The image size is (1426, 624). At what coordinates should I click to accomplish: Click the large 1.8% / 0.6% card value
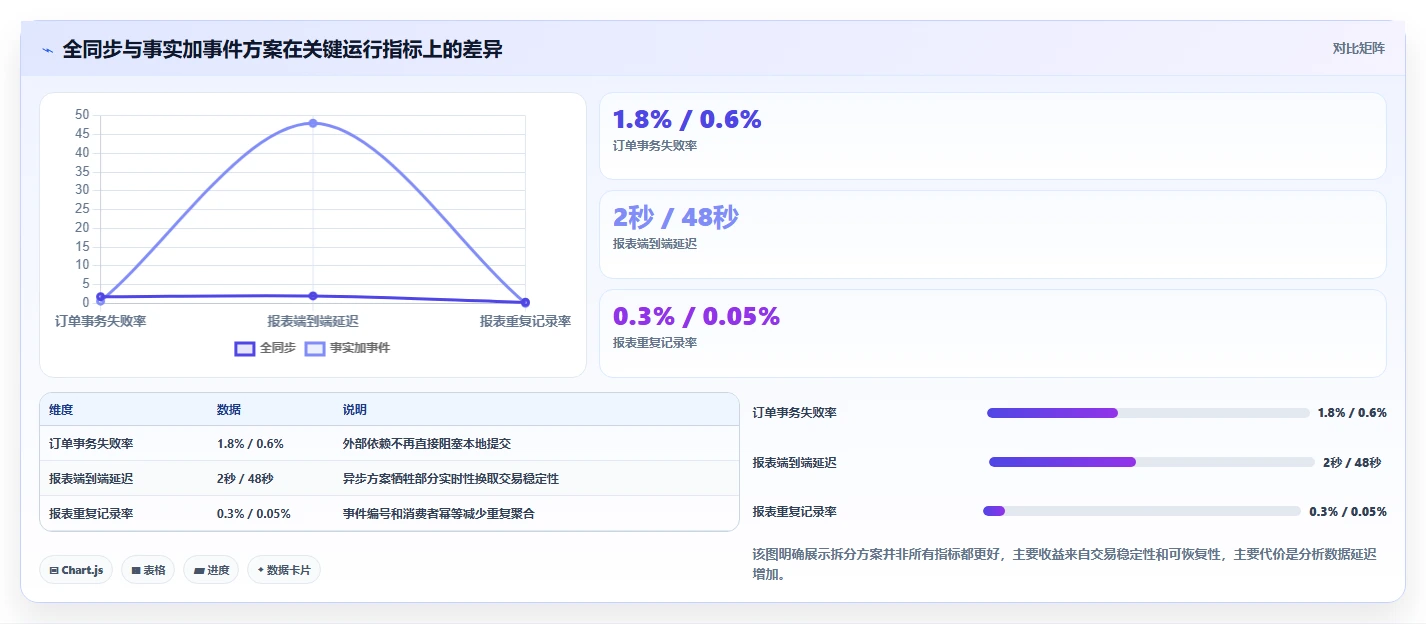click(687, 119)
